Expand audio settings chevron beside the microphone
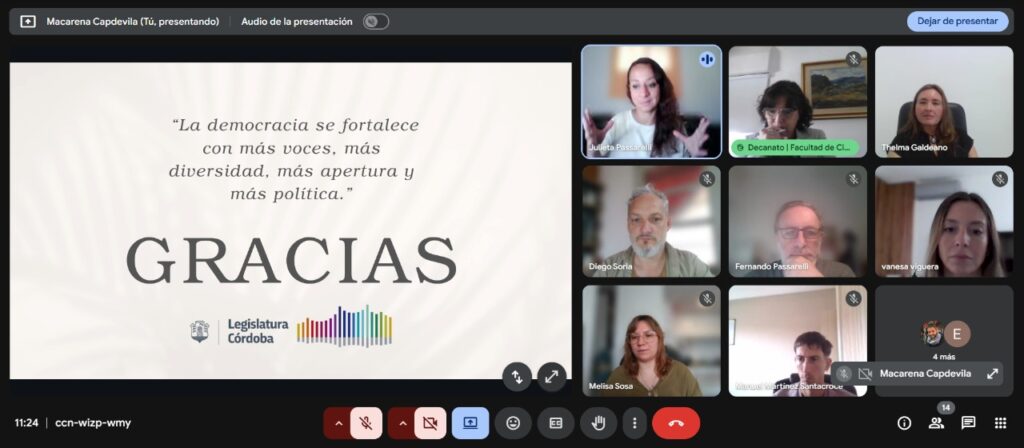 (338, 423)
